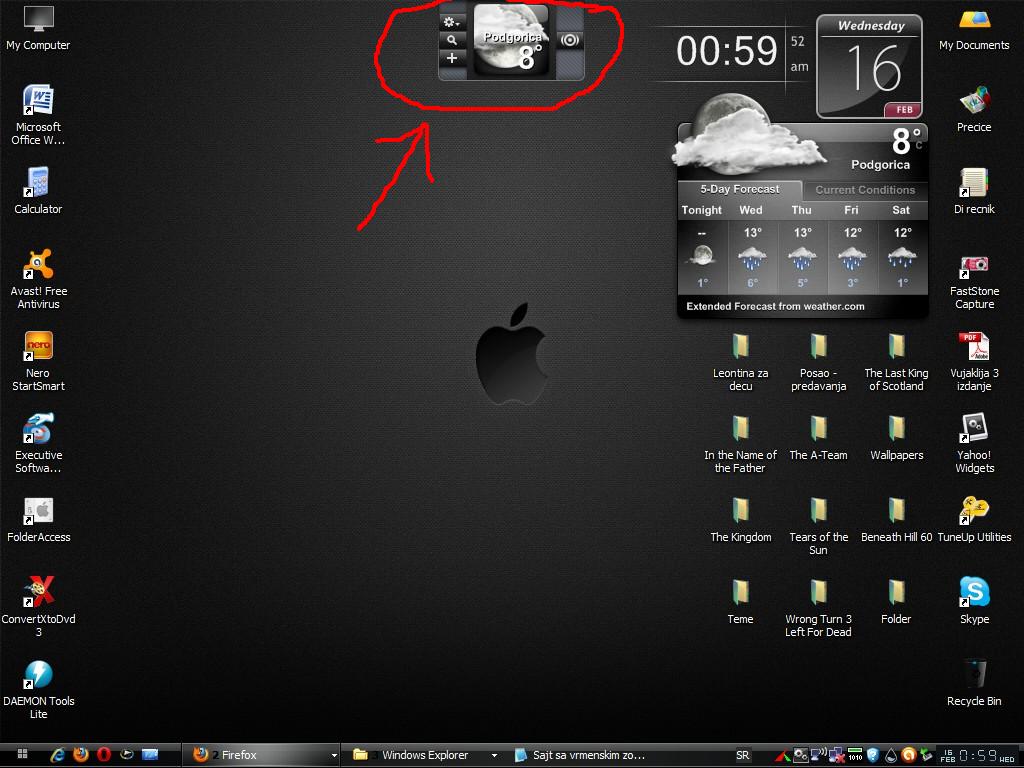Open the Di recnik shortcut
1024x768 pixels.
(974, 191)
